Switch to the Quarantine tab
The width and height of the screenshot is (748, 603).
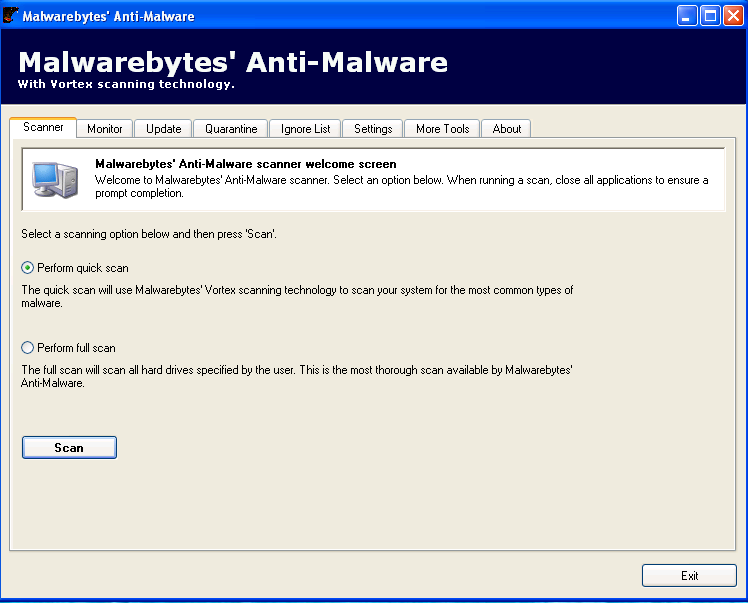click(231, 129)
